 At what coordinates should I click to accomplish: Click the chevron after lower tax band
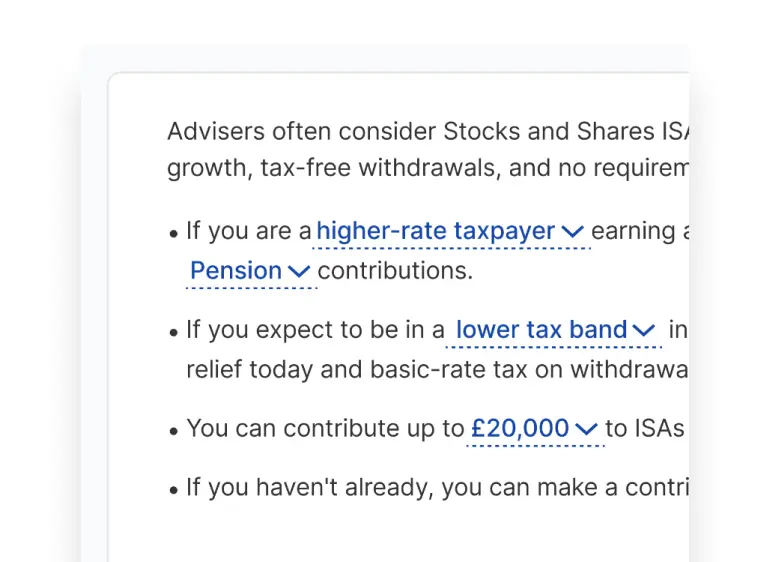tap(644, 330)
